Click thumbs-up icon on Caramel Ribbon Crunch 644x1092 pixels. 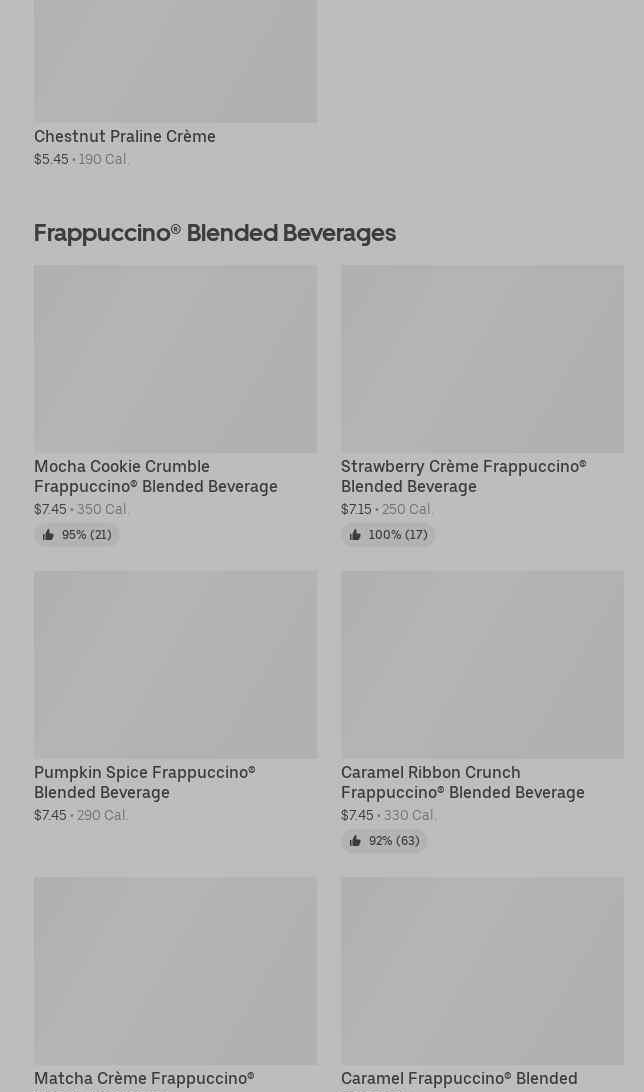coord(355,841)
